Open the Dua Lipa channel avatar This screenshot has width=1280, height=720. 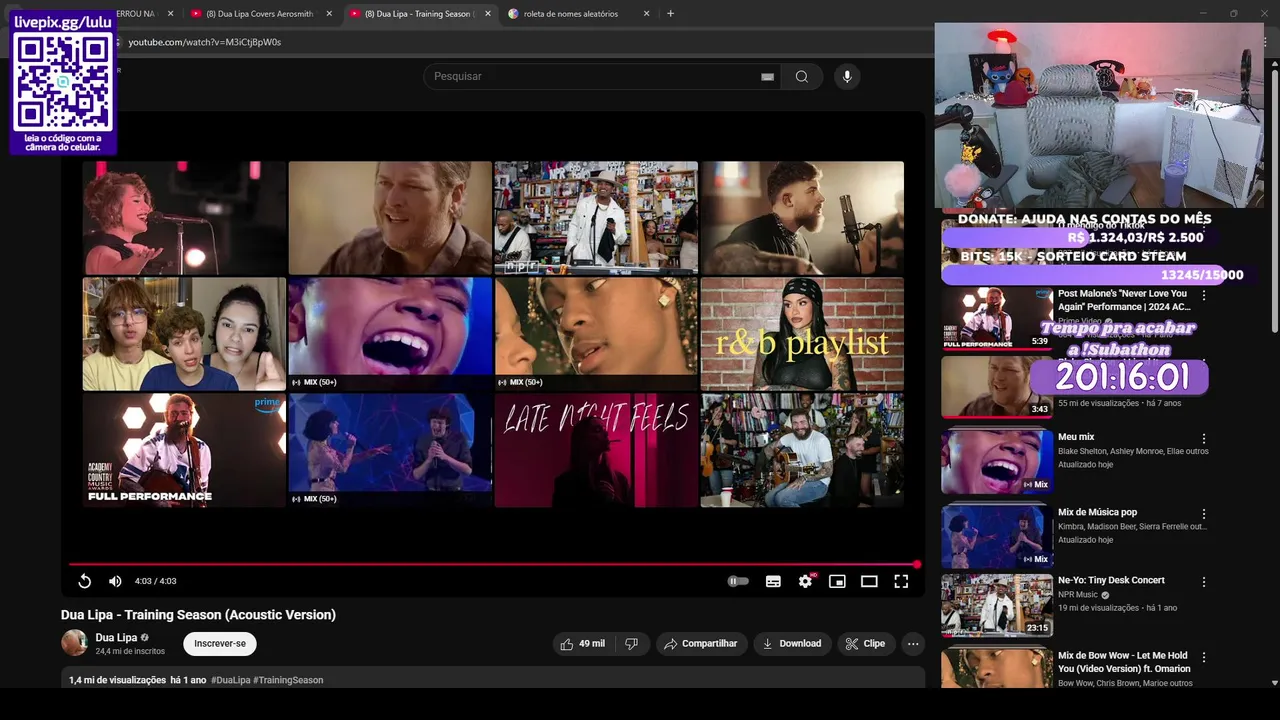74,643
